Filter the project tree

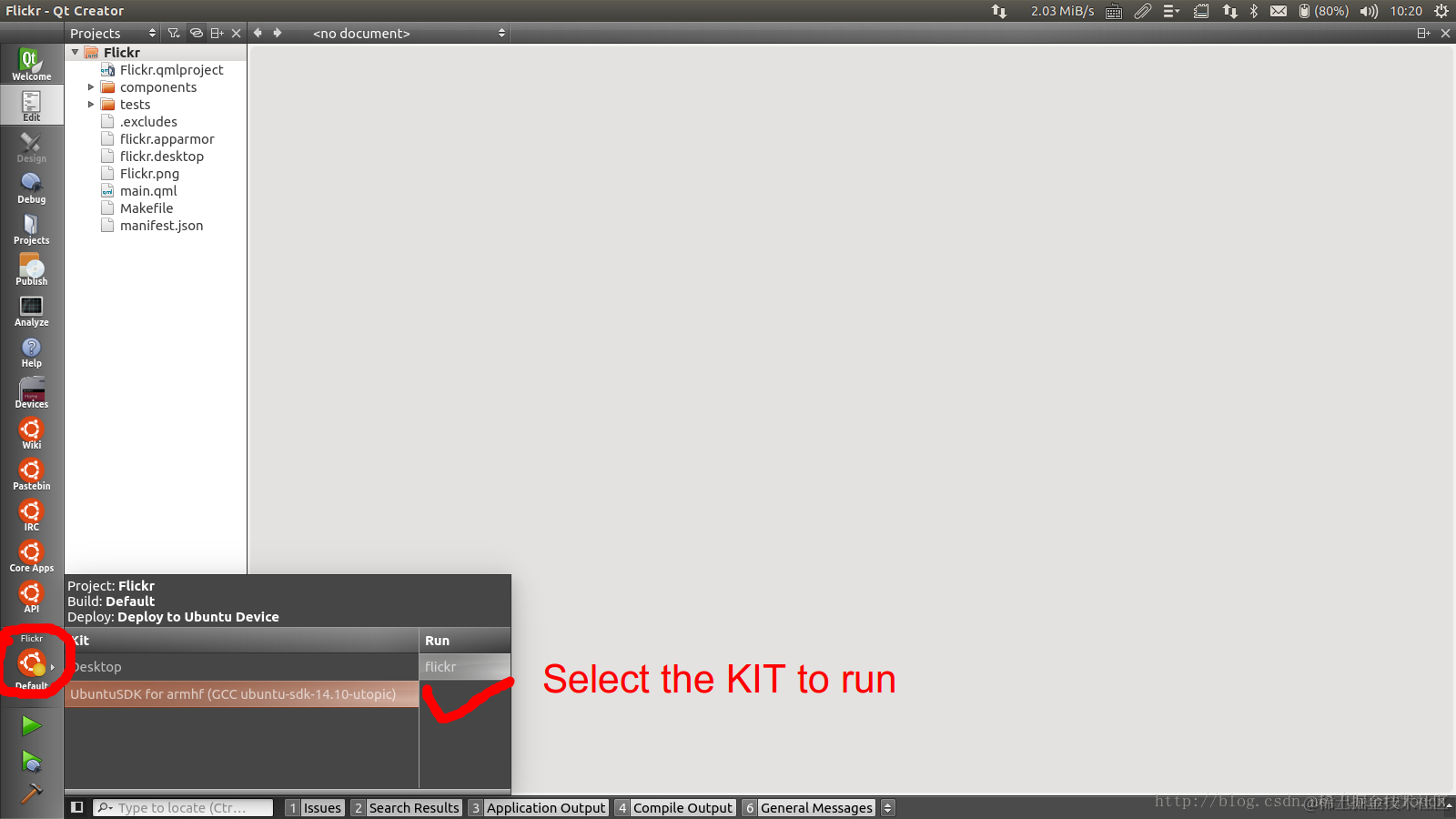coord(173,33)
